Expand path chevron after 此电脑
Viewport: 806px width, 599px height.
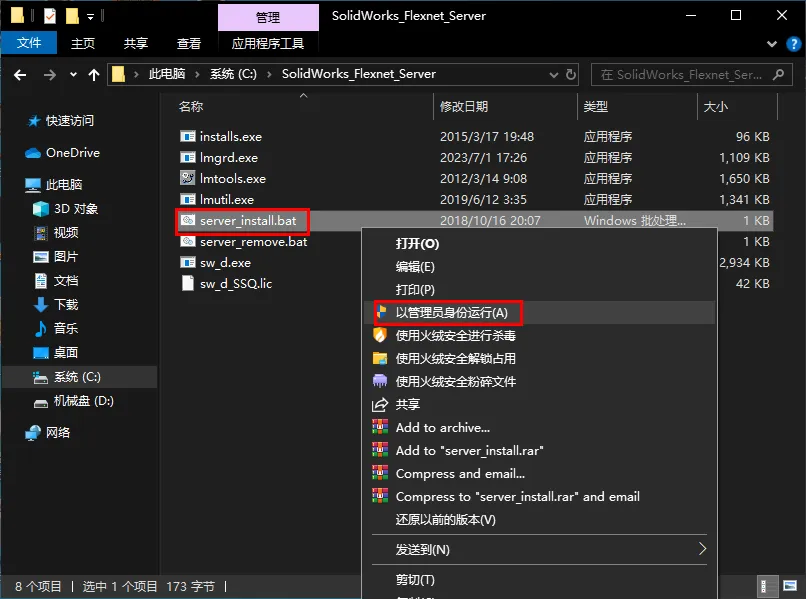[x=197, y=75]
